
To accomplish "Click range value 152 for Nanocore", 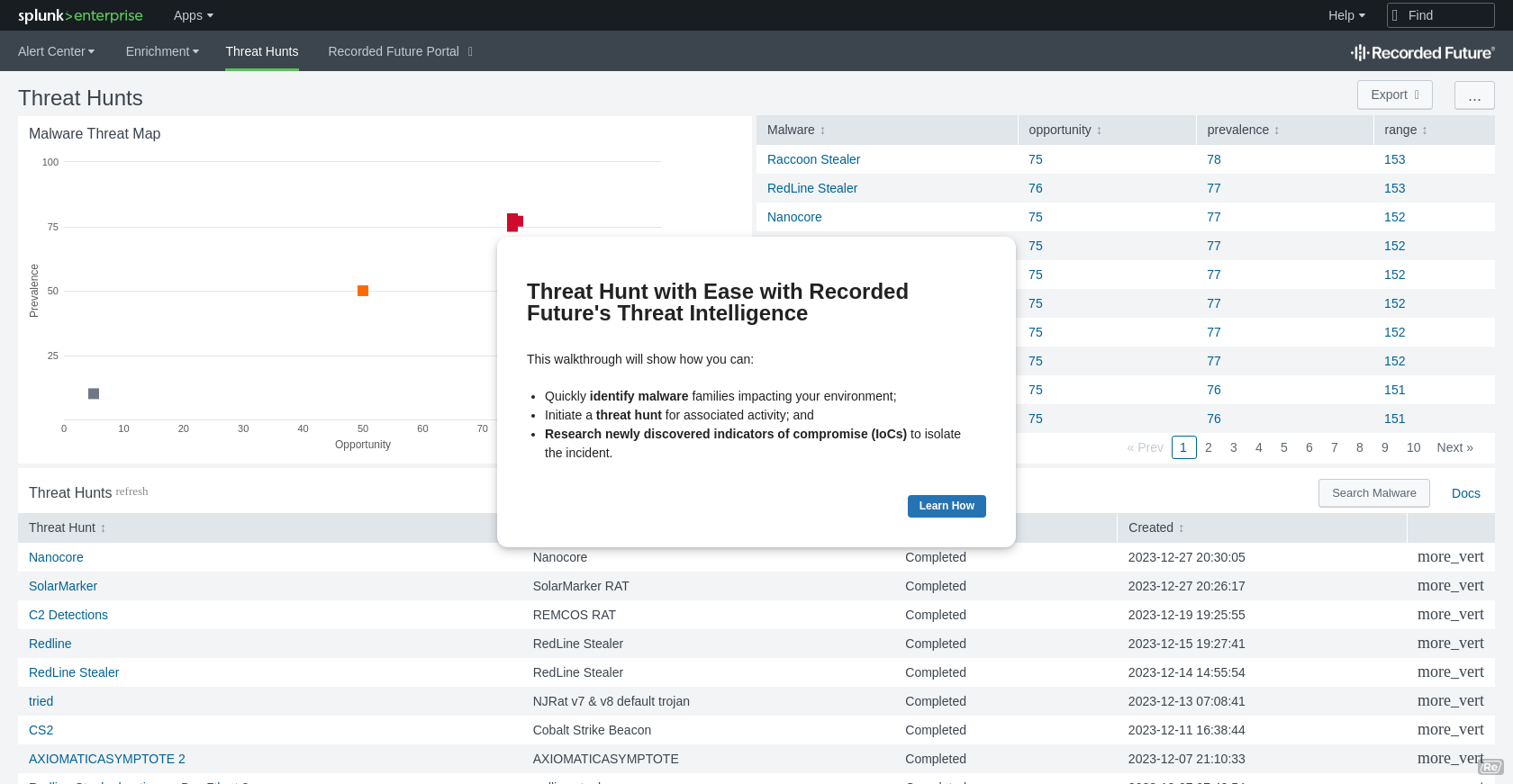I will click(x=1394, y=217).
